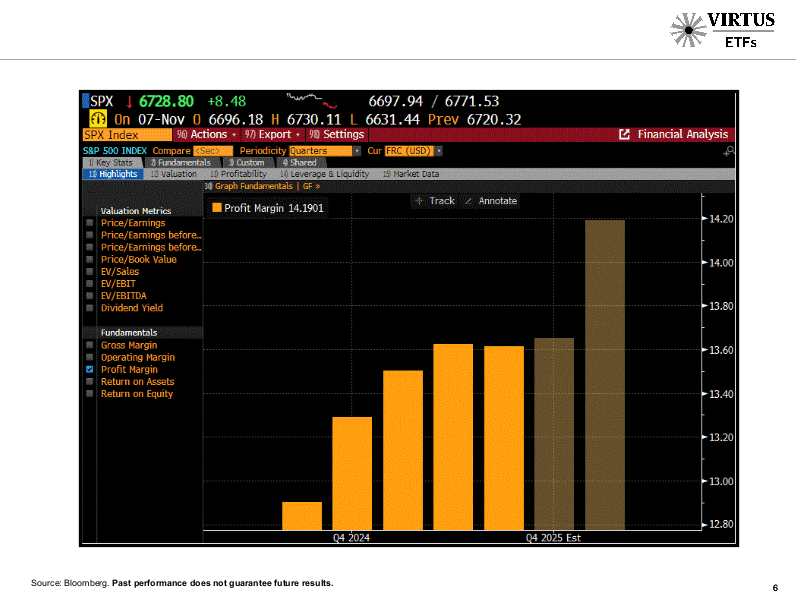The image size is (796, 598).
Task: Open the Periodicity Quarters dropdown
Action: tap(324, 151)
